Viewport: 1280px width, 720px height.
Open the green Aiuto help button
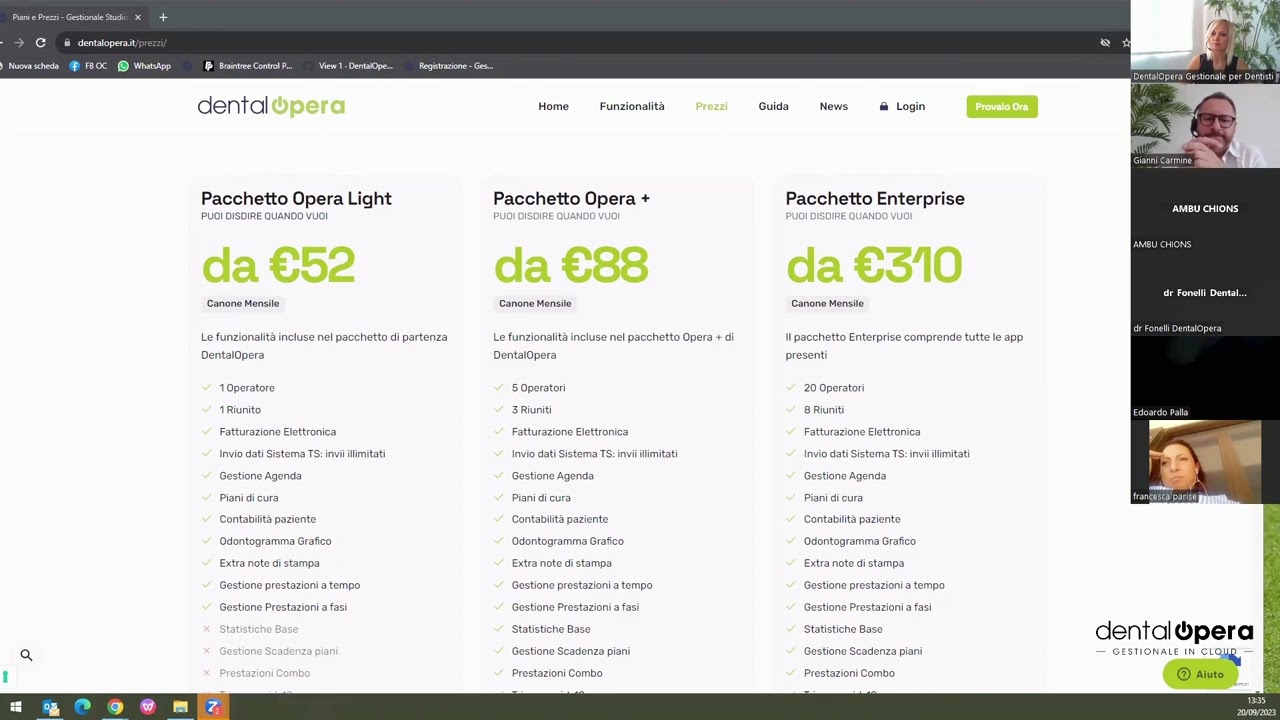[1200, 674]
